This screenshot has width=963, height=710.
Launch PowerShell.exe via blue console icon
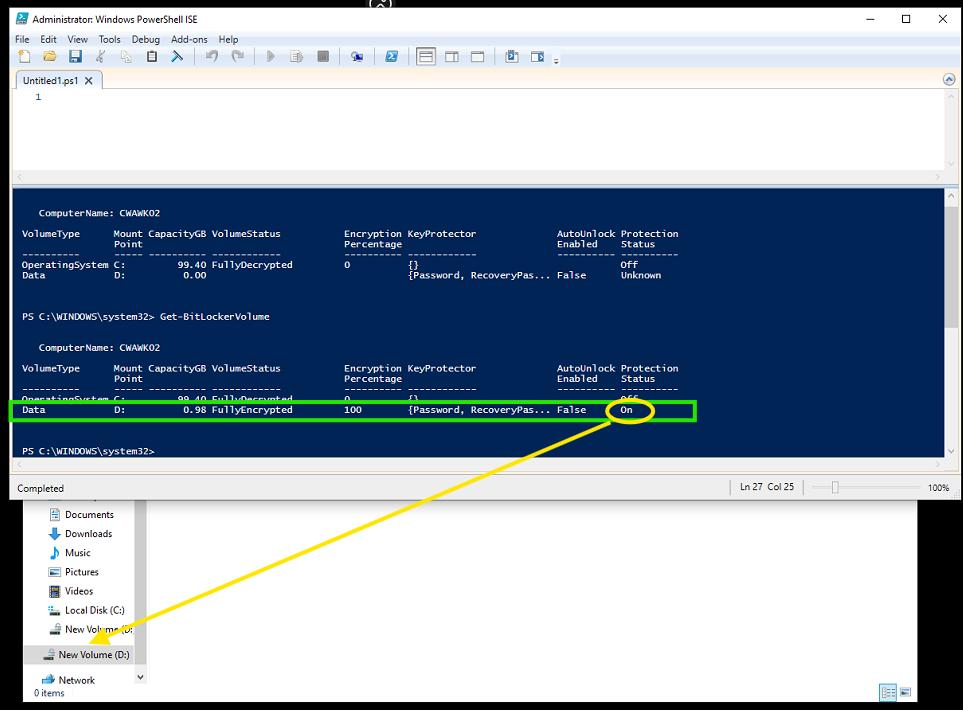coord(391,57)
